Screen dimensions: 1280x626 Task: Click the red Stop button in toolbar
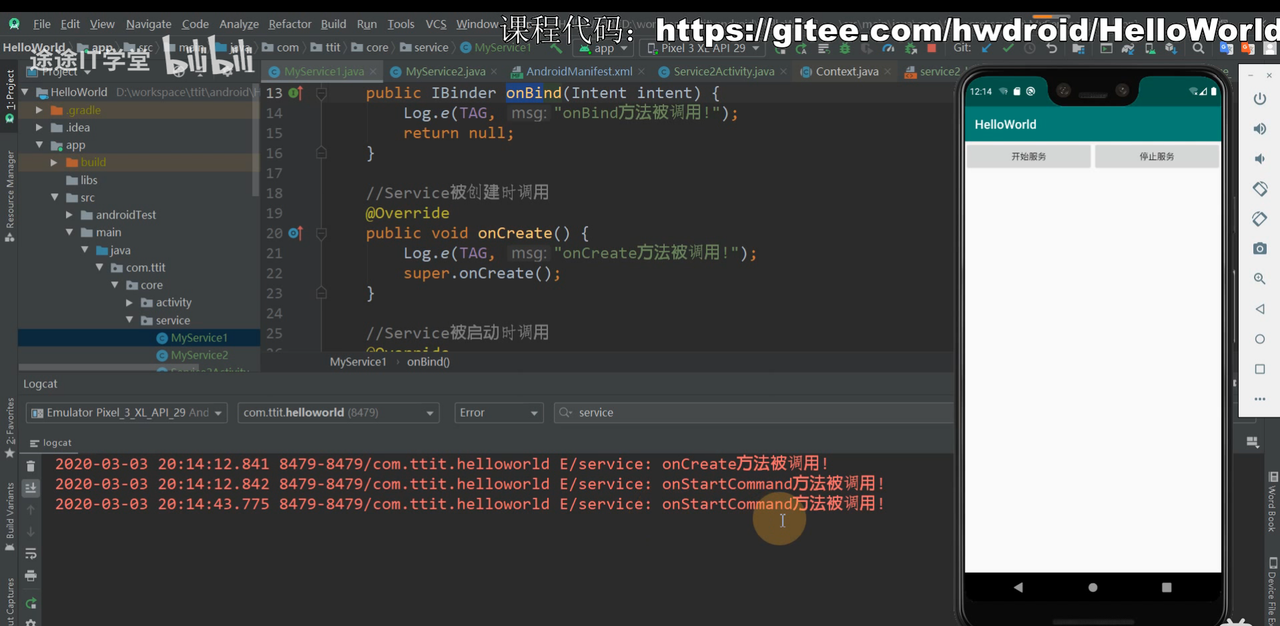932,47
